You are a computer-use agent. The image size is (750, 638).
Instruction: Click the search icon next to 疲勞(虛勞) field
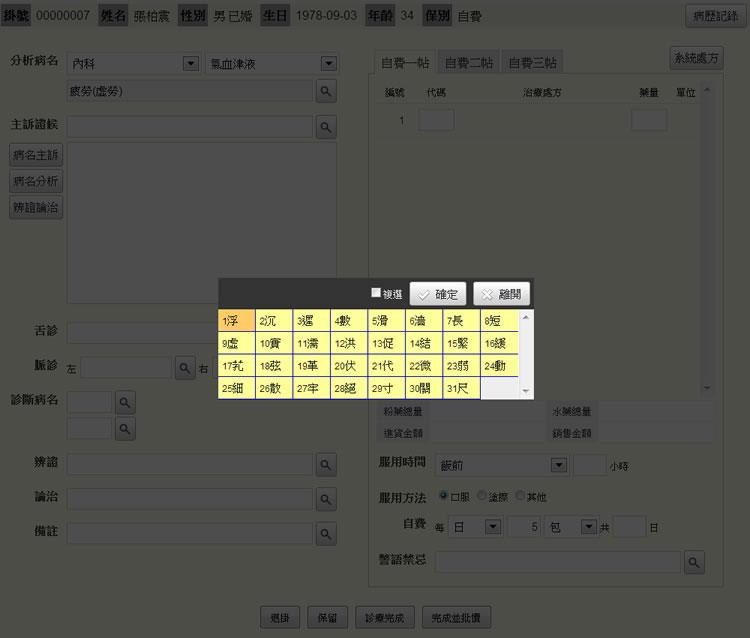click(x=326, y=91)
